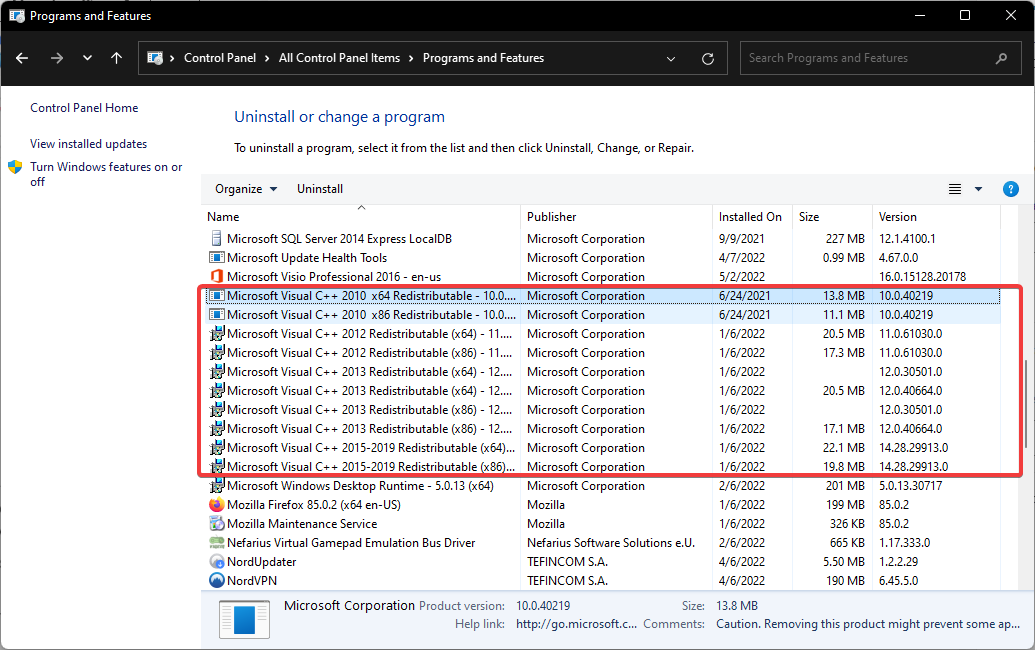The height and width of the screenshot is (650, 1035).
Task: Select Microsoft Visio Professional 2016 - en-us
Action: [x=334, y=277]
